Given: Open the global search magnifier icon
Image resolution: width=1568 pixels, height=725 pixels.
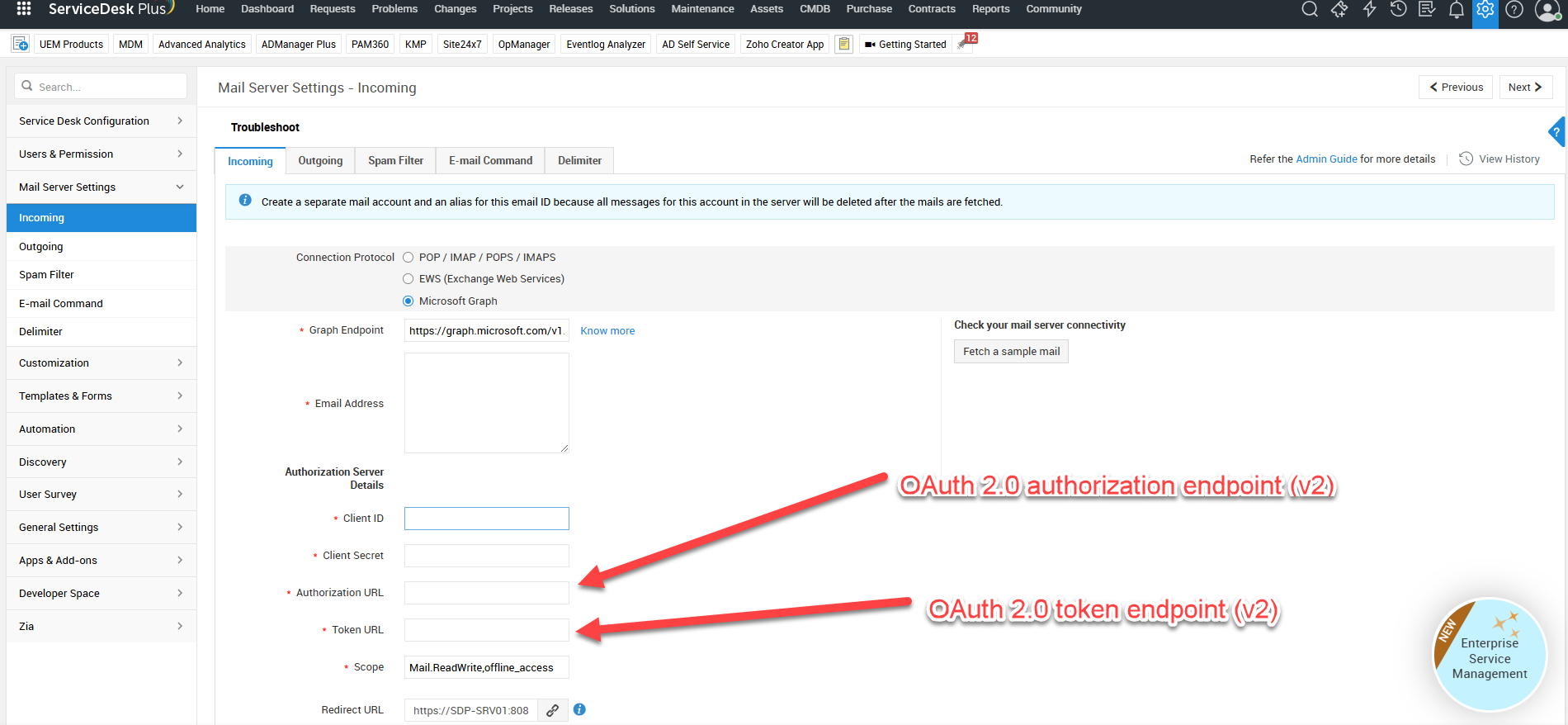Looking at the screenshot, I should [1309, 9].
